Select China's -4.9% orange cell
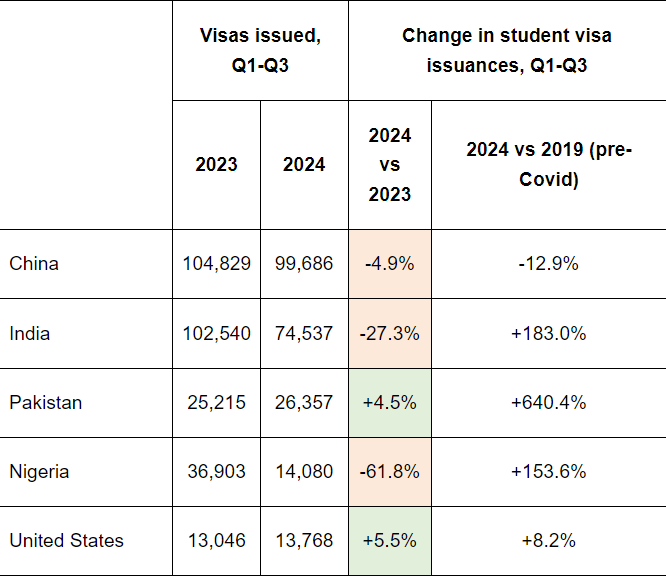 click(x=390, y=264)
